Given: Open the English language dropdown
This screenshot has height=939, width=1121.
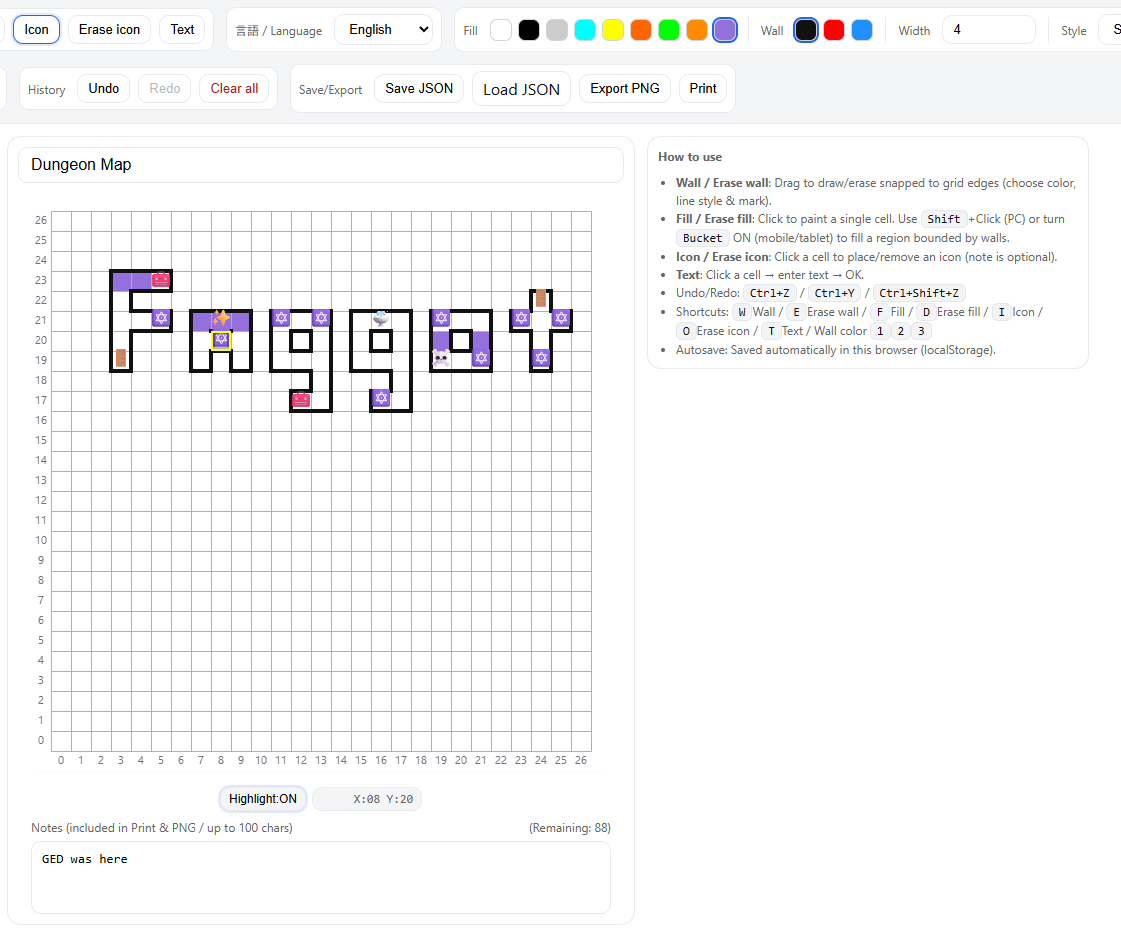Looking at the screenshot, I should coord(384,29).
